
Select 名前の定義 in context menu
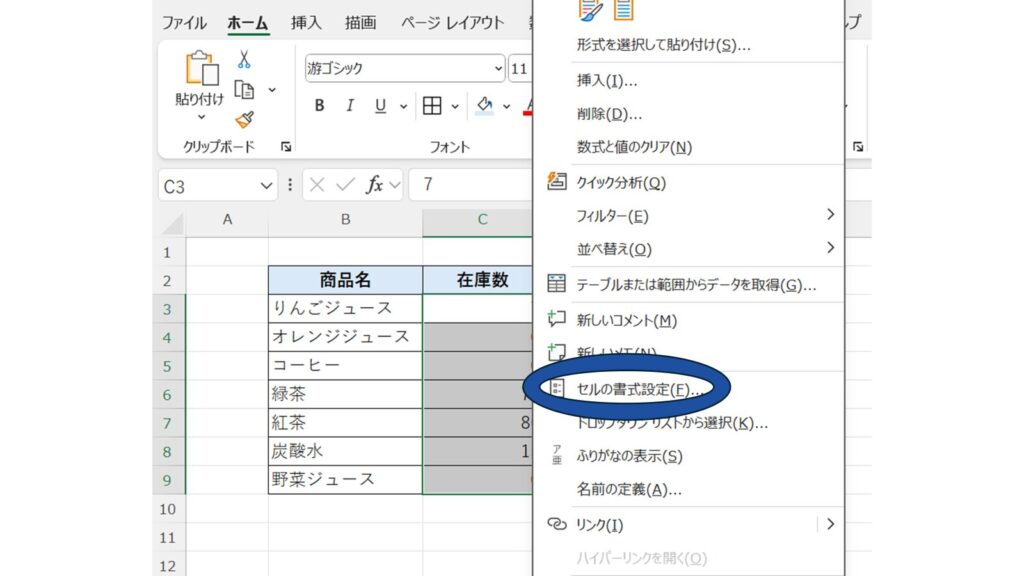pyautogui.click(x=629, y=490)
